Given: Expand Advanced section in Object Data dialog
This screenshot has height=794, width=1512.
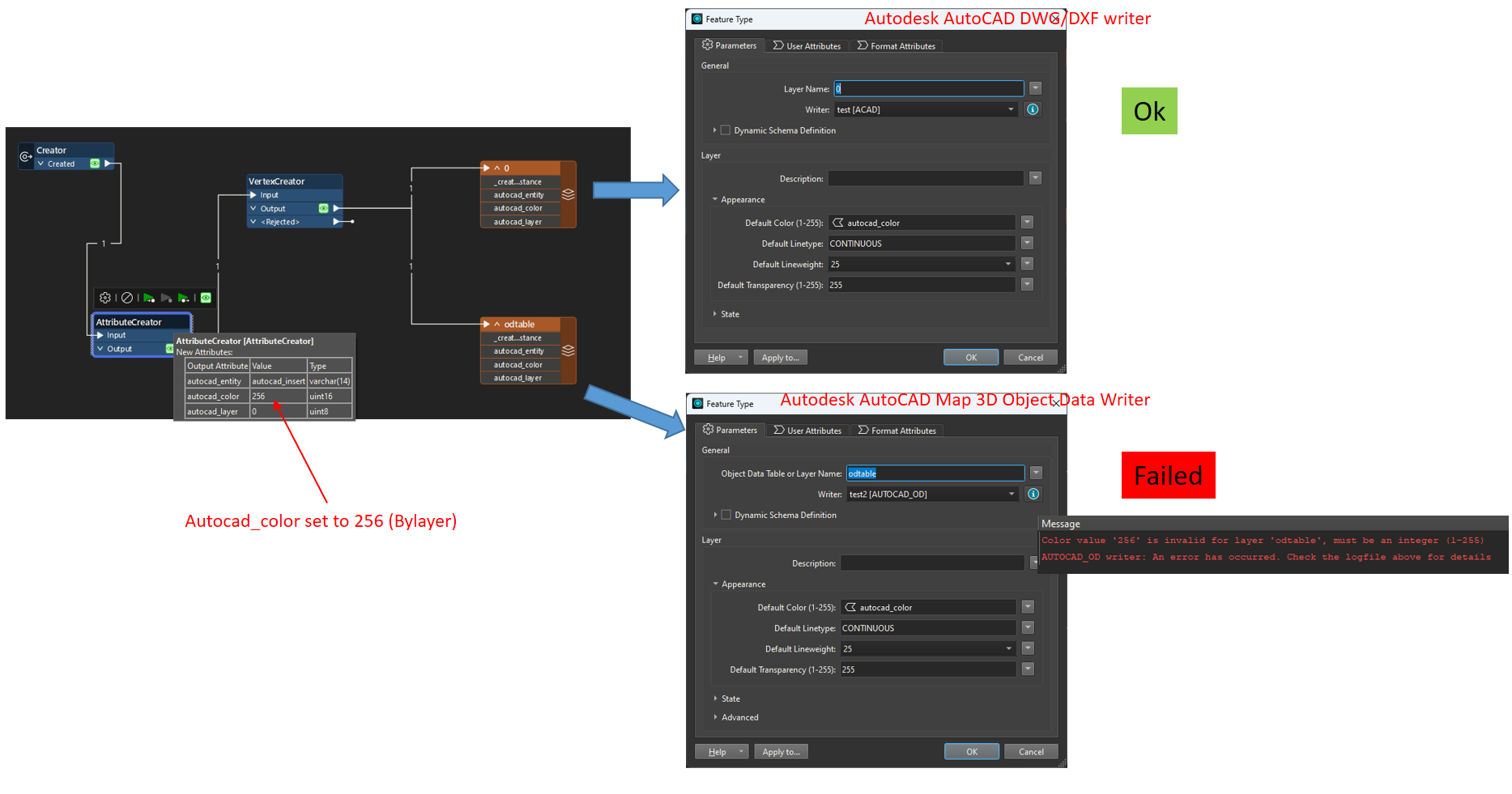Looking at the screenshot, I should click(x=715, y=717).
